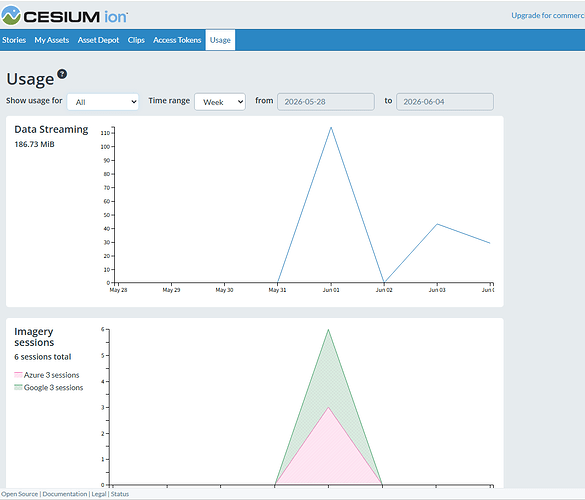Viewport: 585px width, 500px height.
Task: Click the Google green legend swatch
Action: 18,387
